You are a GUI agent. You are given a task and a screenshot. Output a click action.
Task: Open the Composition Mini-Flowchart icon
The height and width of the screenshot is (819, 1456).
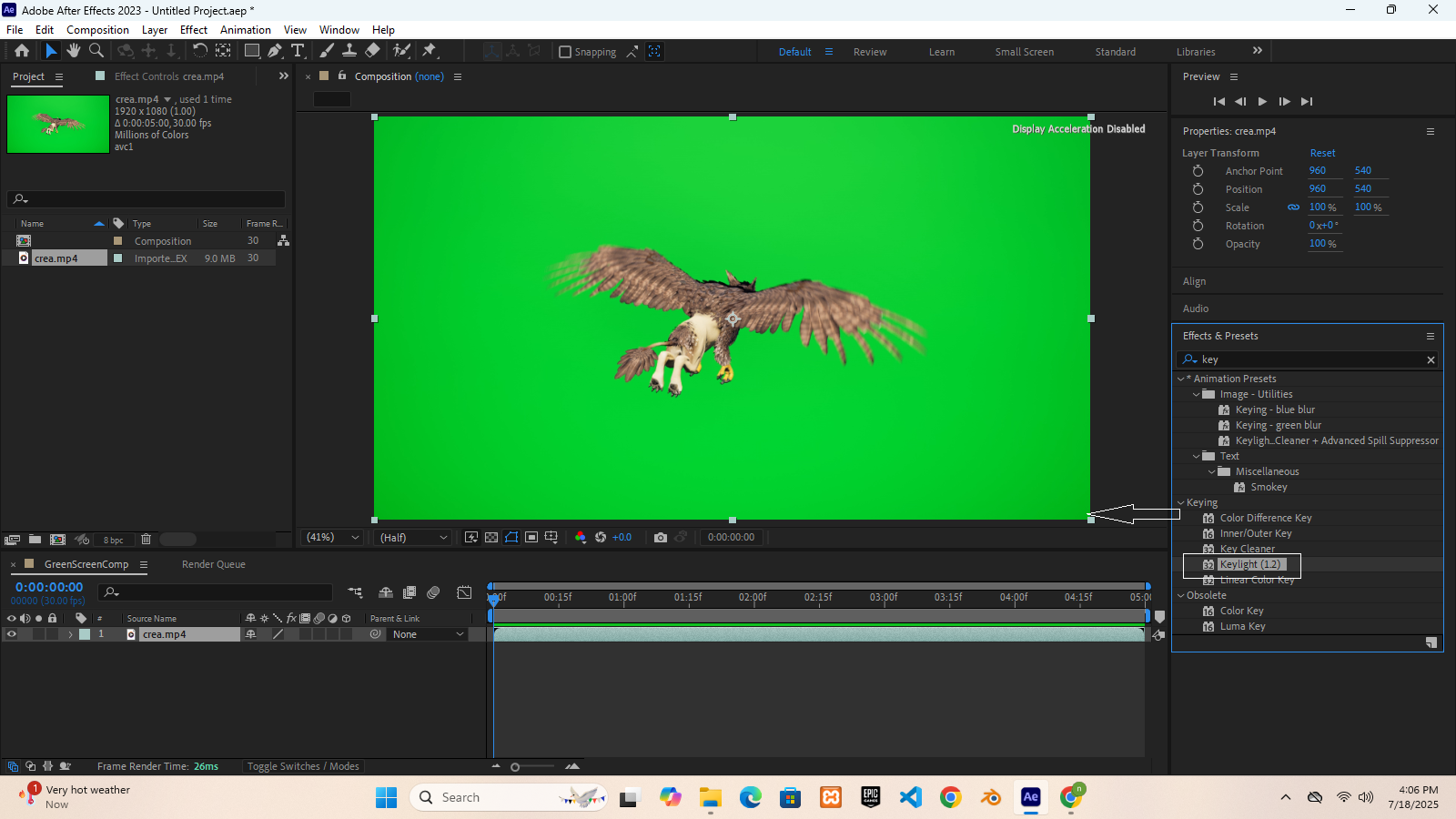point(355,592)
